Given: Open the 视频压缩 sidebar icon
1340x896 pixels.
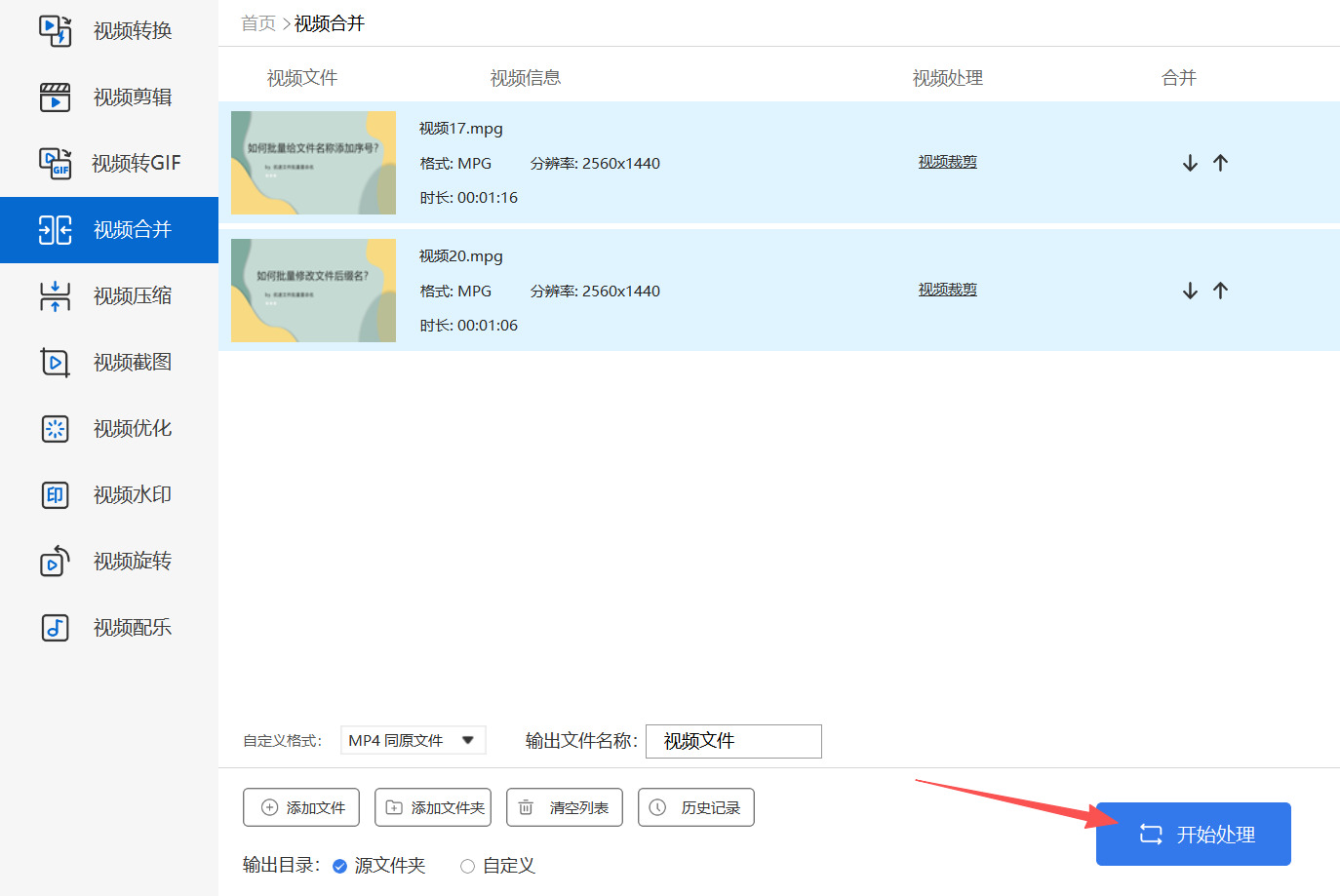Looking at the screenshot, I should tap(55, 295).
